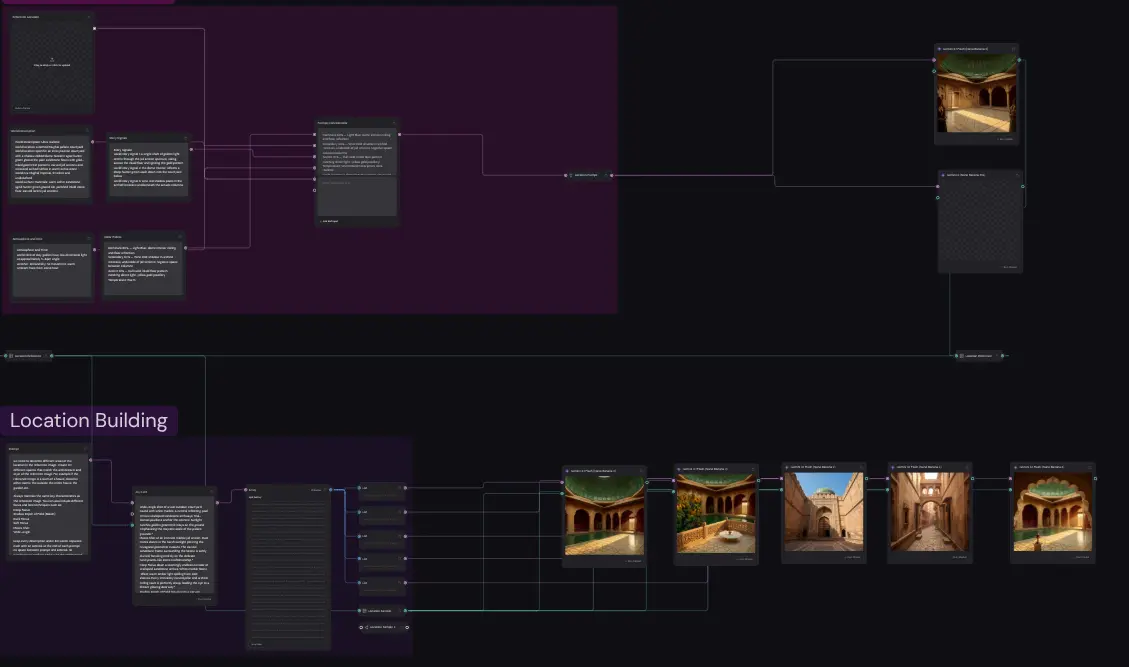
Task: Click sparkle model icon on top-right Gemini node
Action: (939, 49)
